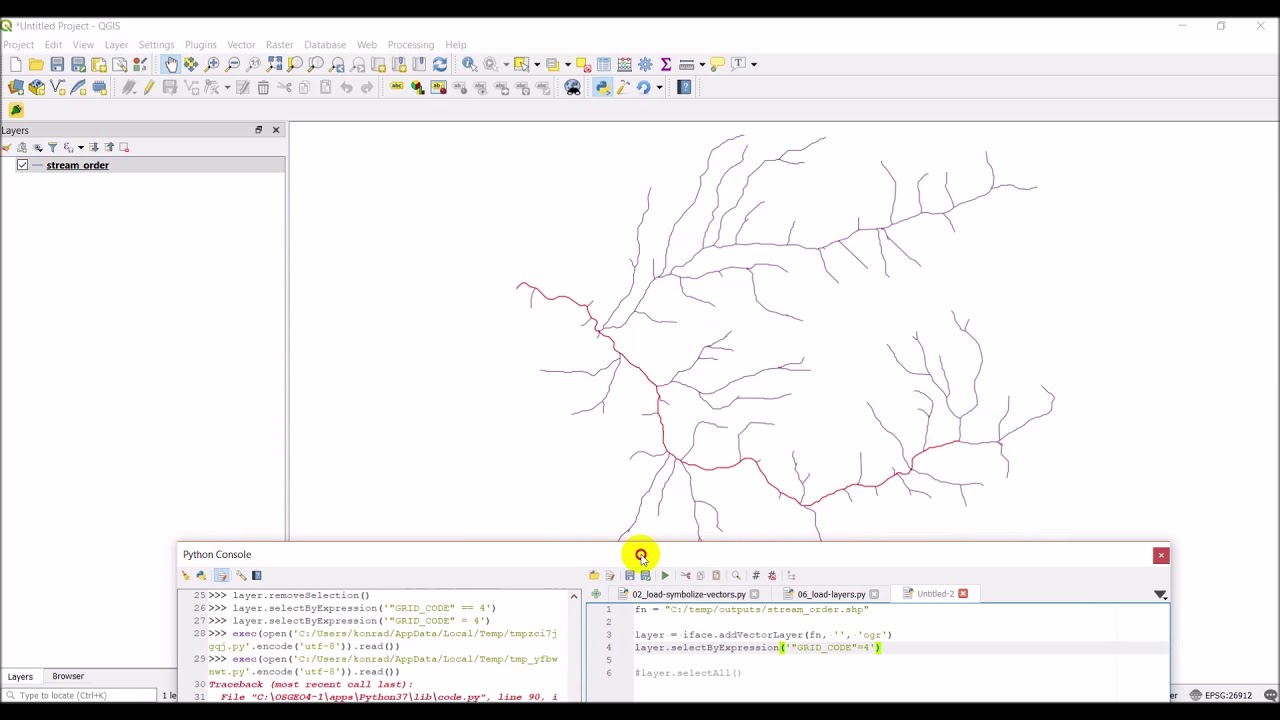Toggle the Python Console toolbar icon
Viewport: 1280px width, 720px height.
point(602,87)
